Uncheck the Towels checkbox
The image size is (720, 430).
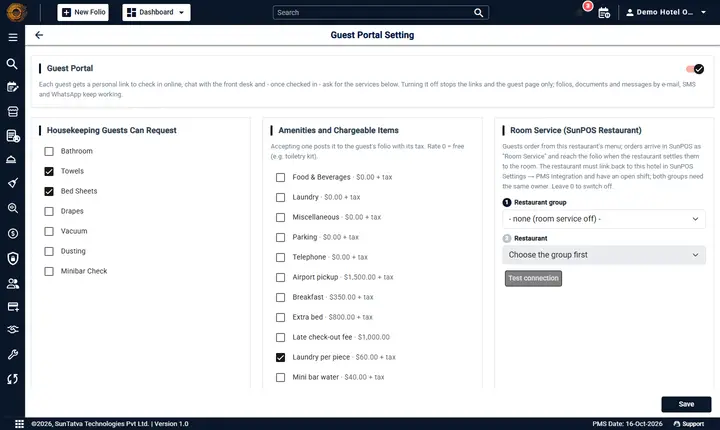tap(49, 171)
